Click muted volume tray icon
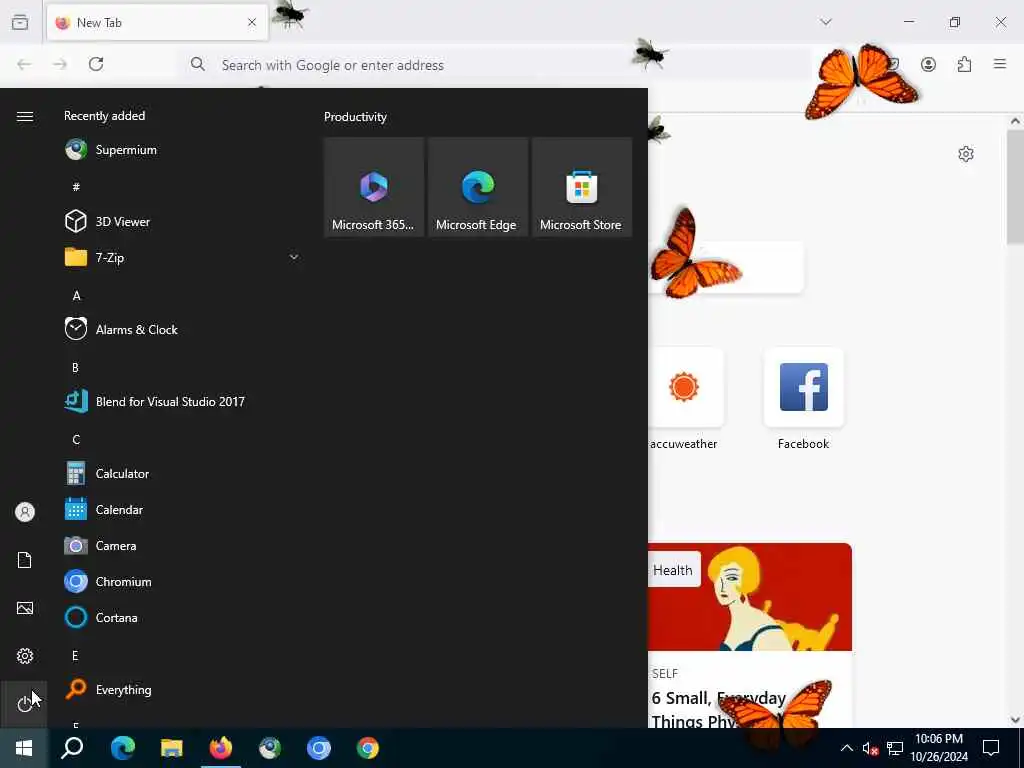Viewport: 1024px width, 768px height. click(870, 748)
